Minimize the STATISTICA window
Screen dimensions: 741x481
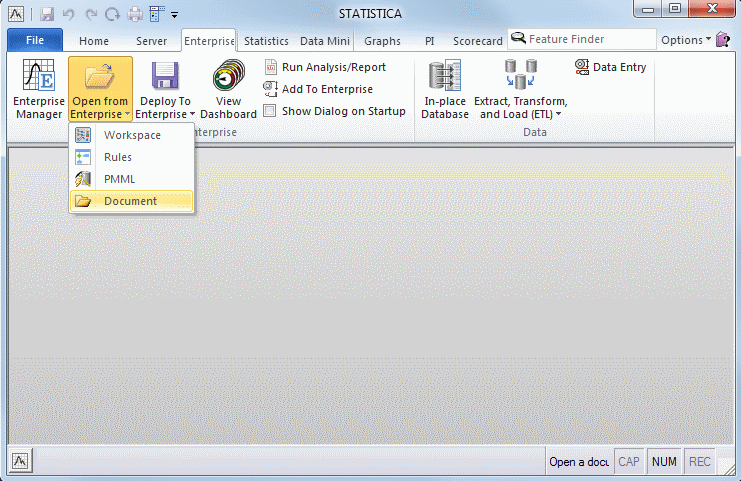pos(648,9)
